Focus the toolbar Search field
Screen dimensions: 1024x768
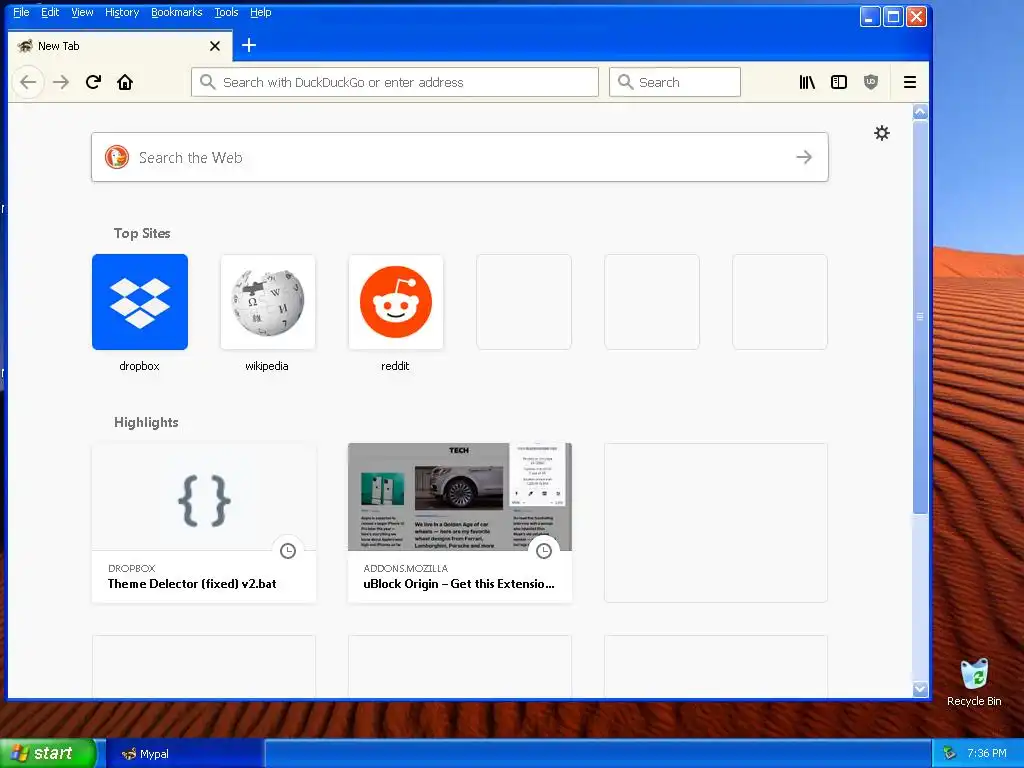[x=675, y=82]
